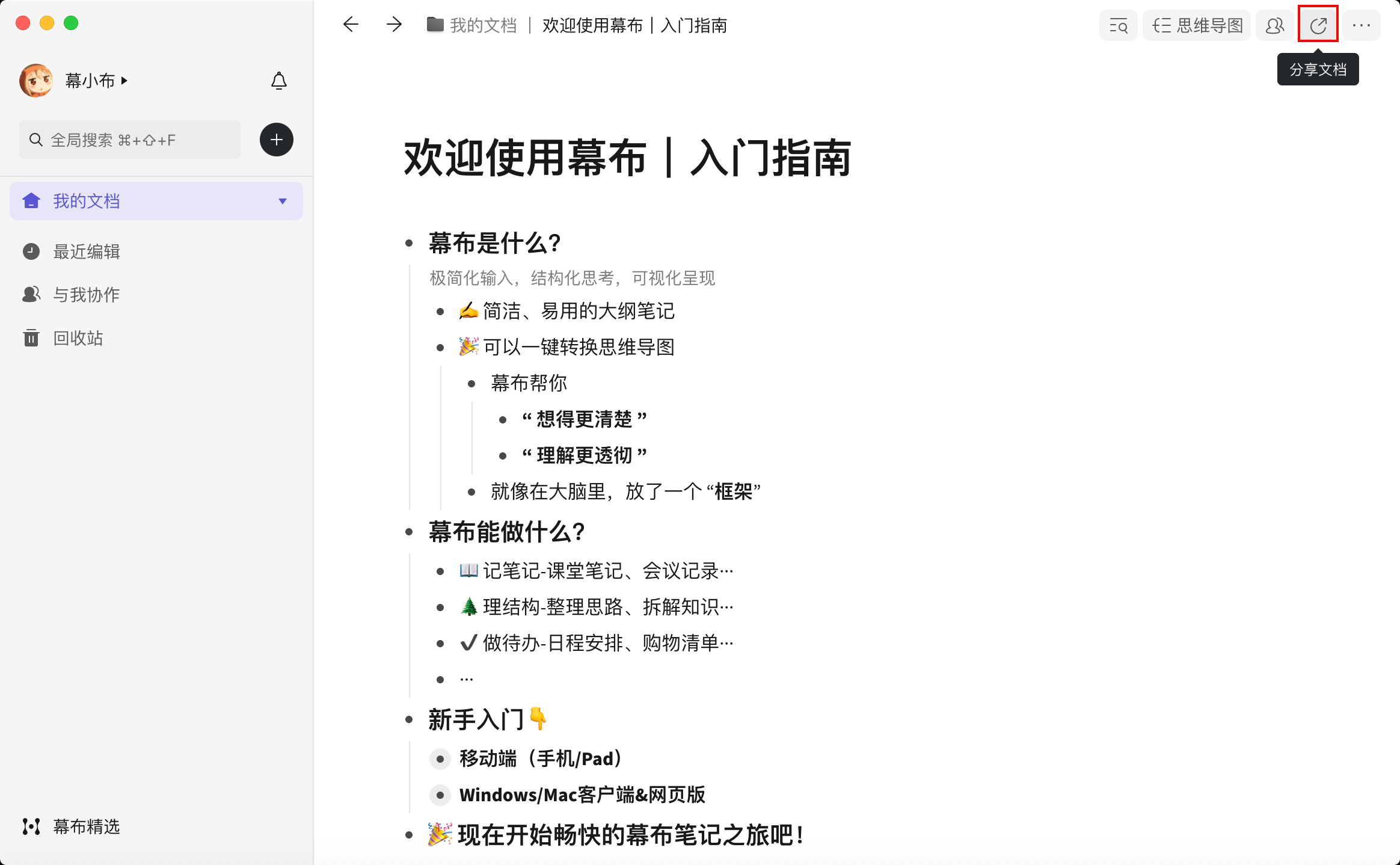Expand the collapsed 移动端（手机/Pad）bullet
The width and height of the screenshot is (1400, 865).
(440, 759)
